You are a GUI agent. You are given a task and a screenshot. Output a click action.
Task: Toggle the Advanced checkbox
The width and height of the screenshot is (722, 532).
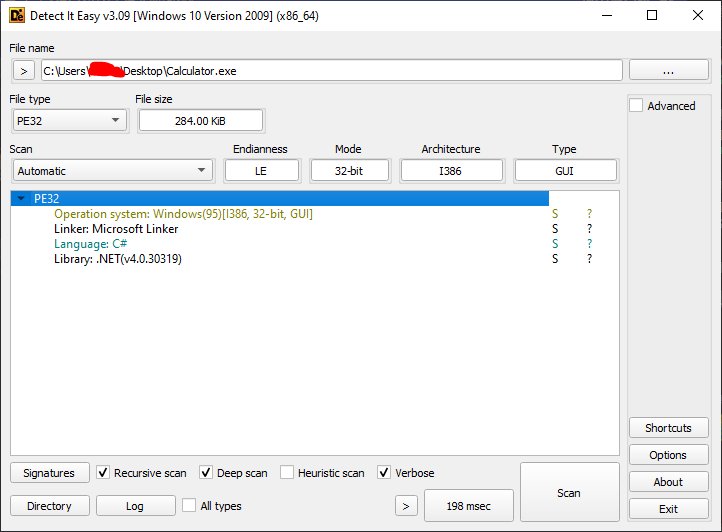point(636,105)
